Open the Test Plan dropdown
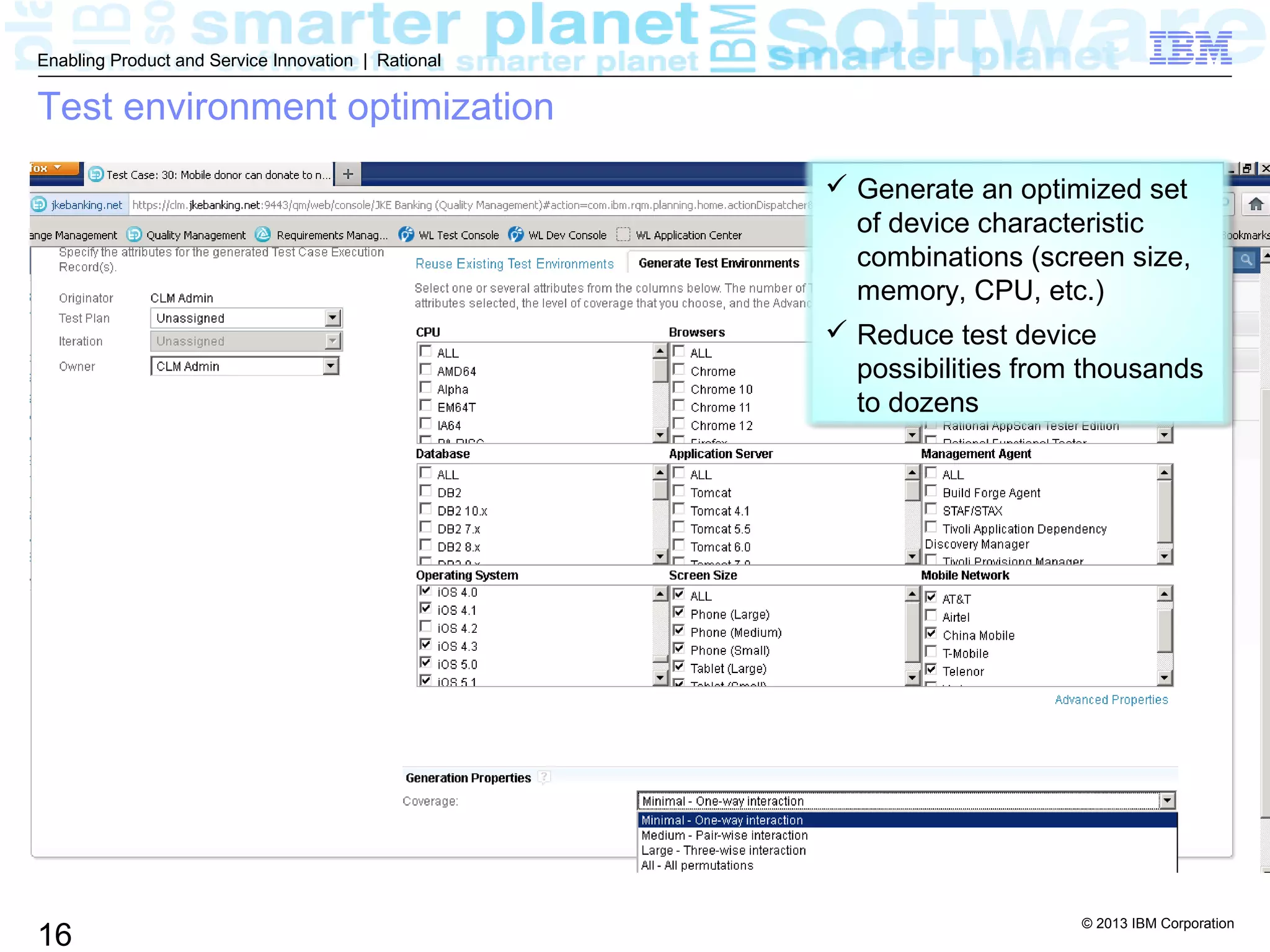Screen dimensions: 1270x952 246,318
